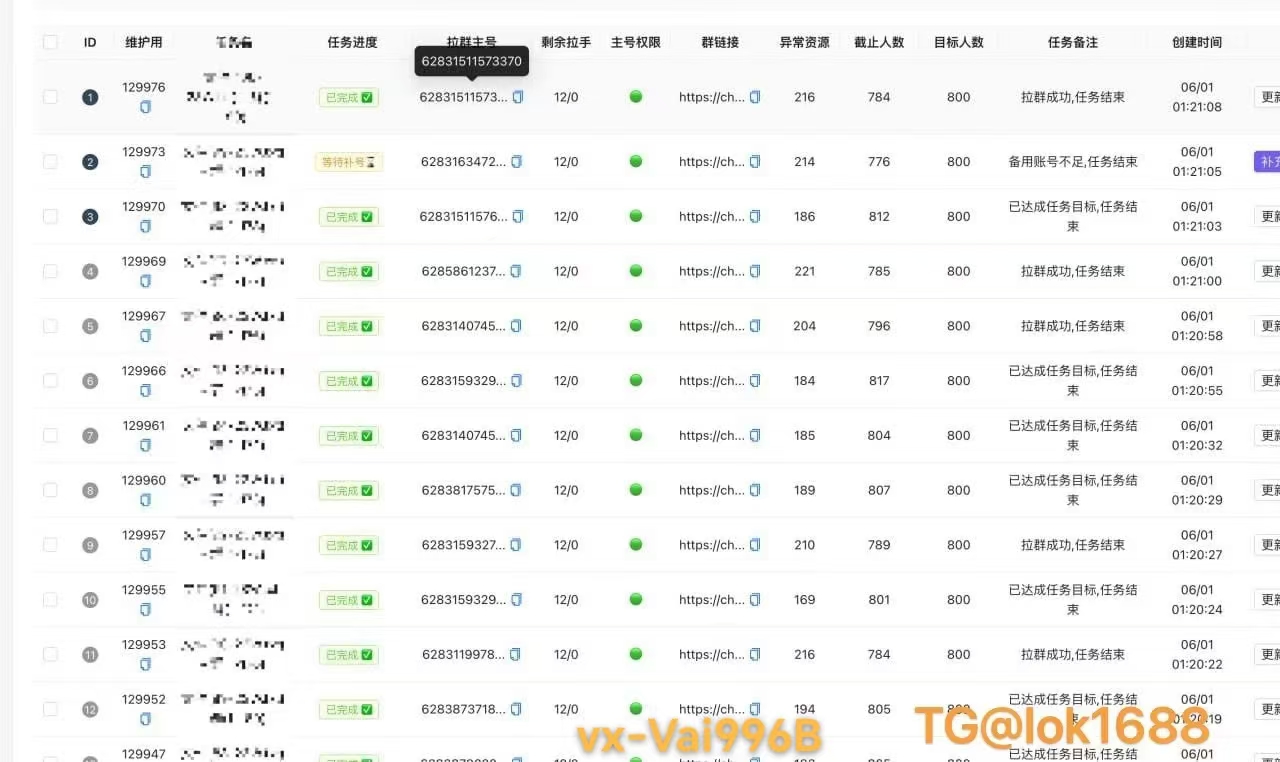Copy main number 6285861237 in row 4

pos(516,271)
